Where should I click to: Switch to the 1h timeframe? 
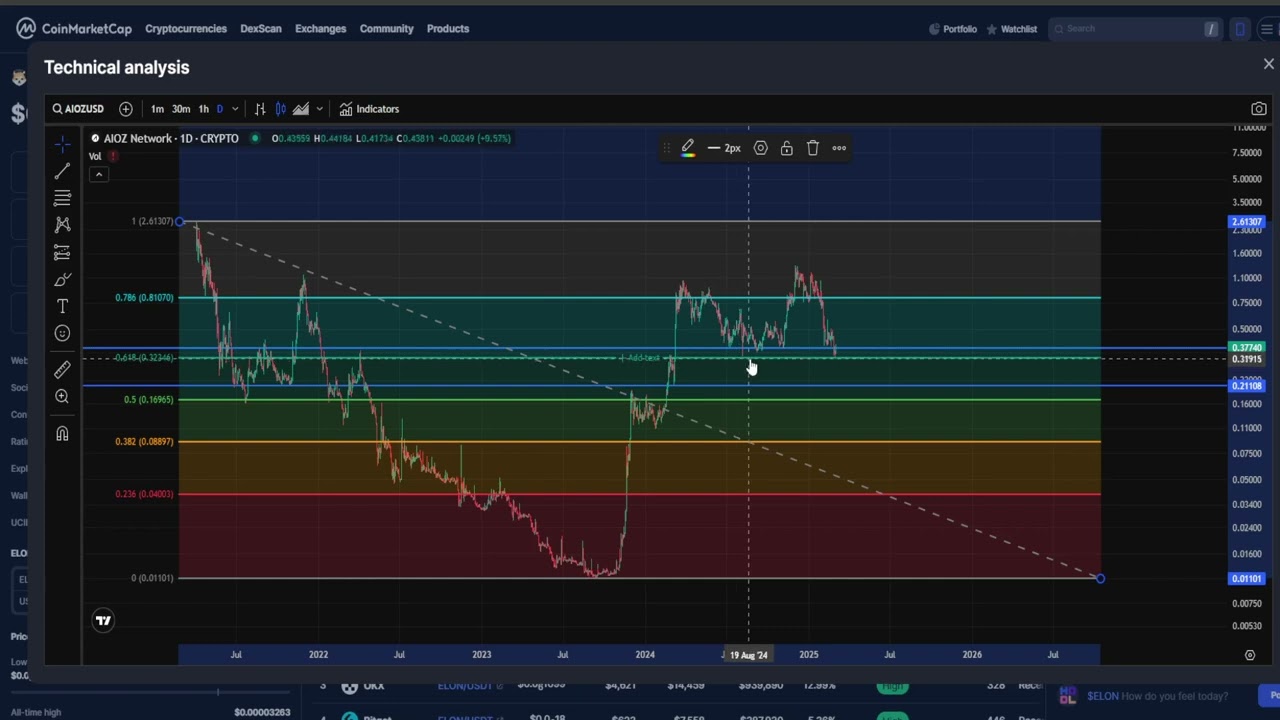click(x=204, y=109)
